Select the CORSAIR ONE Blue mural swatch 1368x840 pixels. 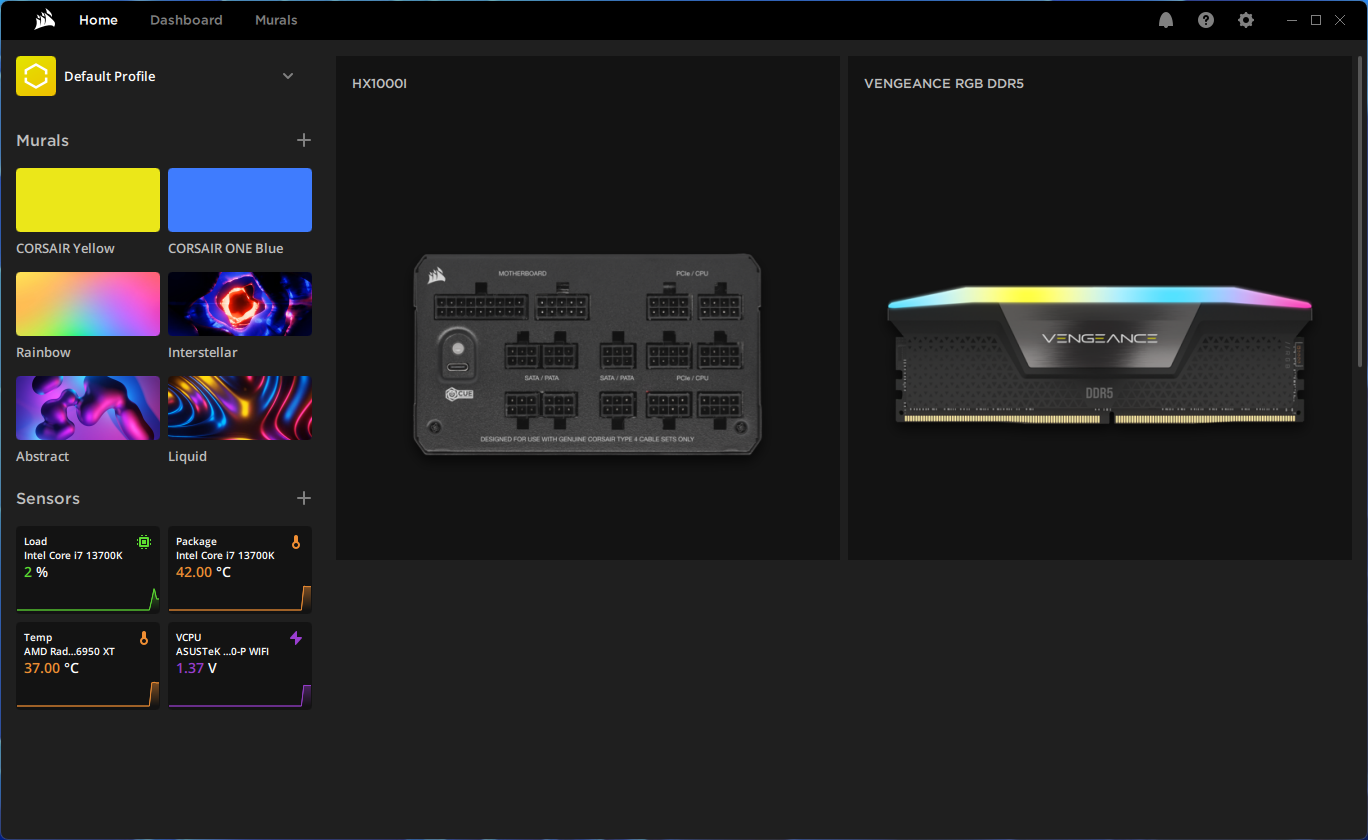[x=240, y=200]
